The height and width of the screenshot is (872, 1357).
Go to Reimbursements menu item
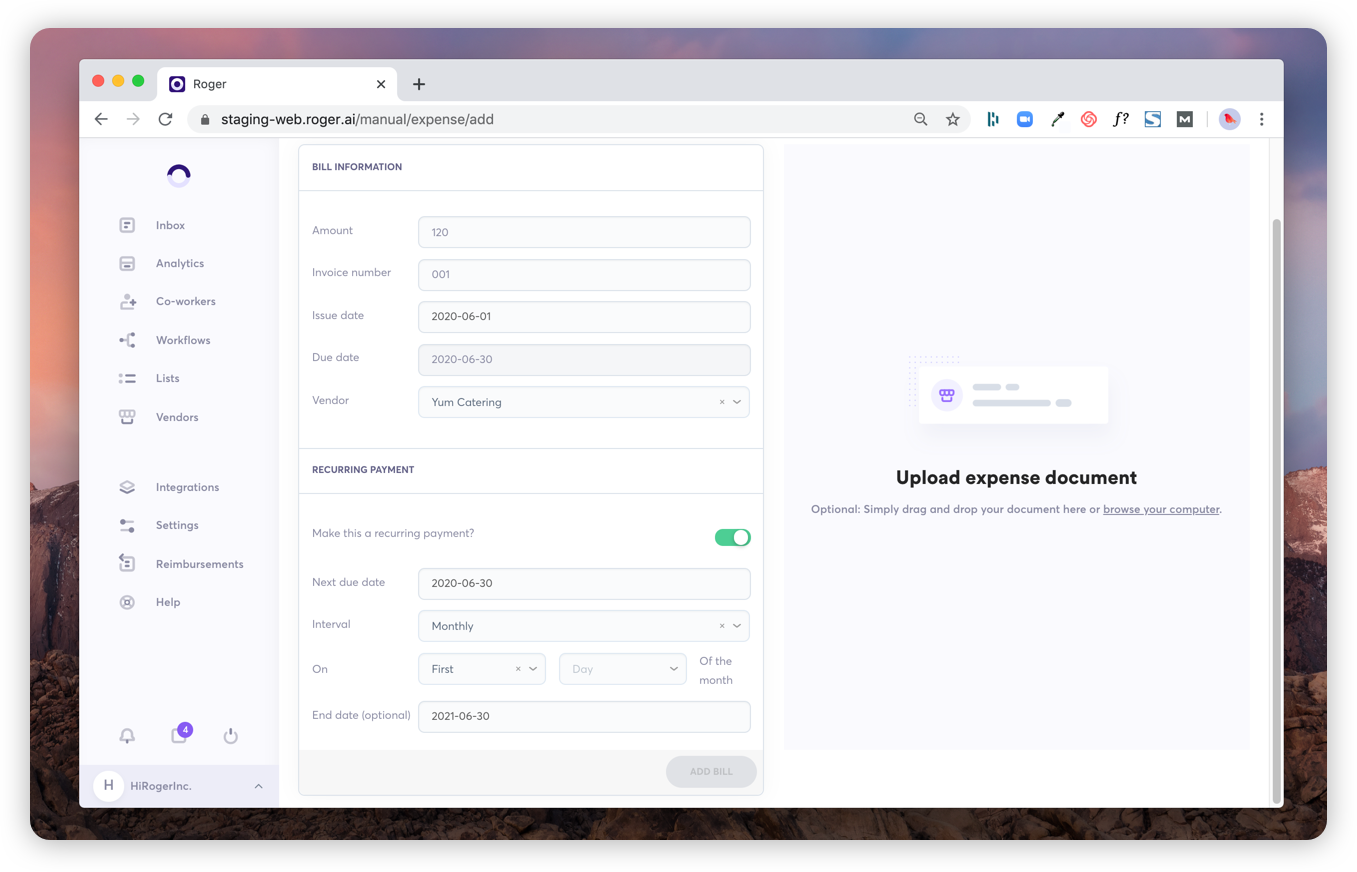click(200, 564)
